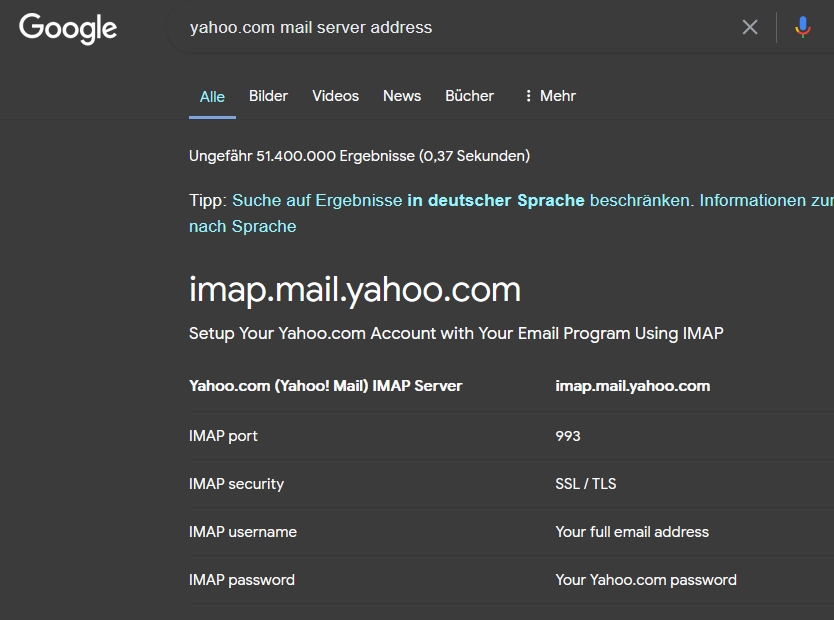
Task: Show the Bücher results tab
Action: [469, 96]
